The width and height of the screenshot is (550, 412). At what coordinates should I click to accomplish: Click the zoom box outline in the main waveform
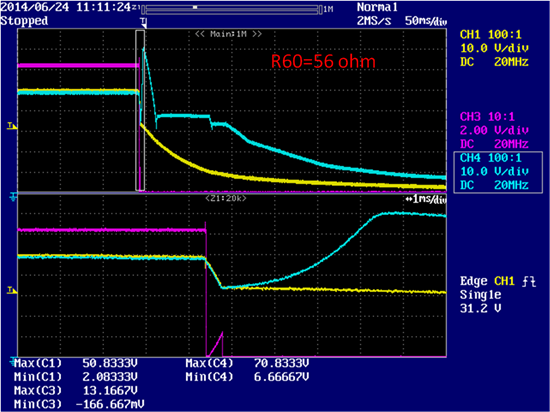(140, 110)
